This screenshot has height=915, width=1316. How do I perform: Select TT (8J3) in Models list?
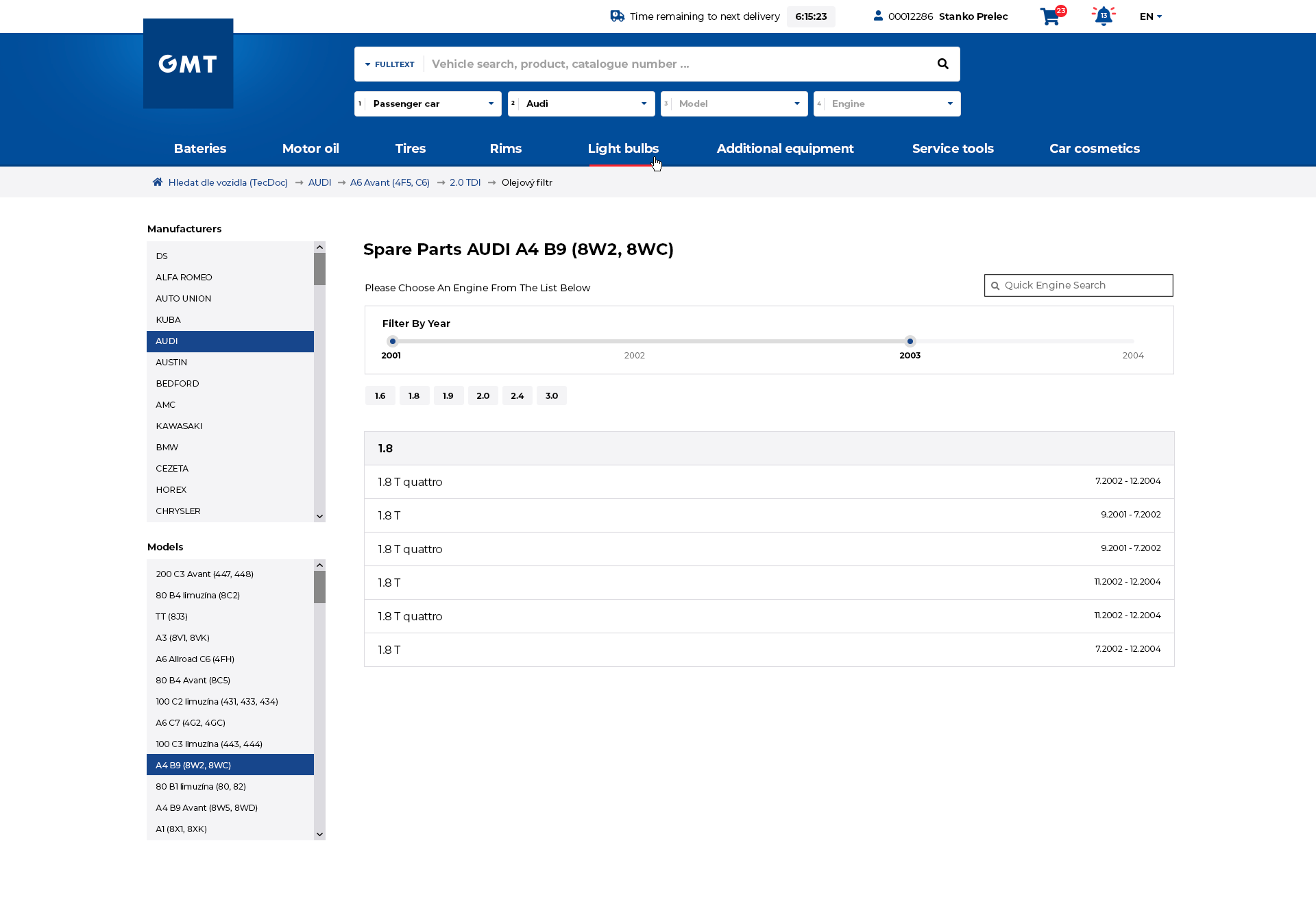click(x=230, y=617)
